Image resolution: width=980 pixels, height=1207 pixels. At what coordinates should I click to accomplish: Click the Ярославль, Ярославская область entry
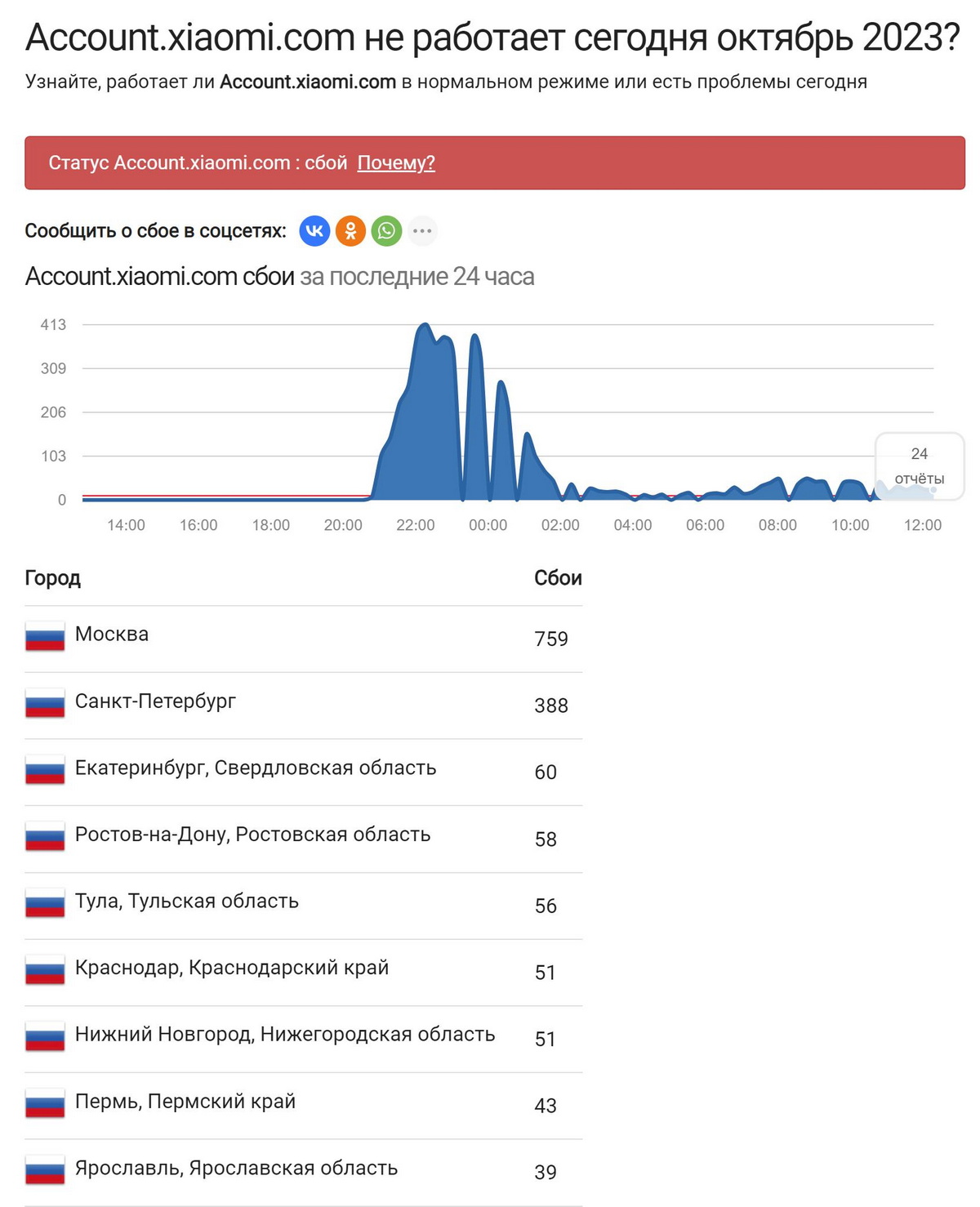click(x=236, y=1169)
